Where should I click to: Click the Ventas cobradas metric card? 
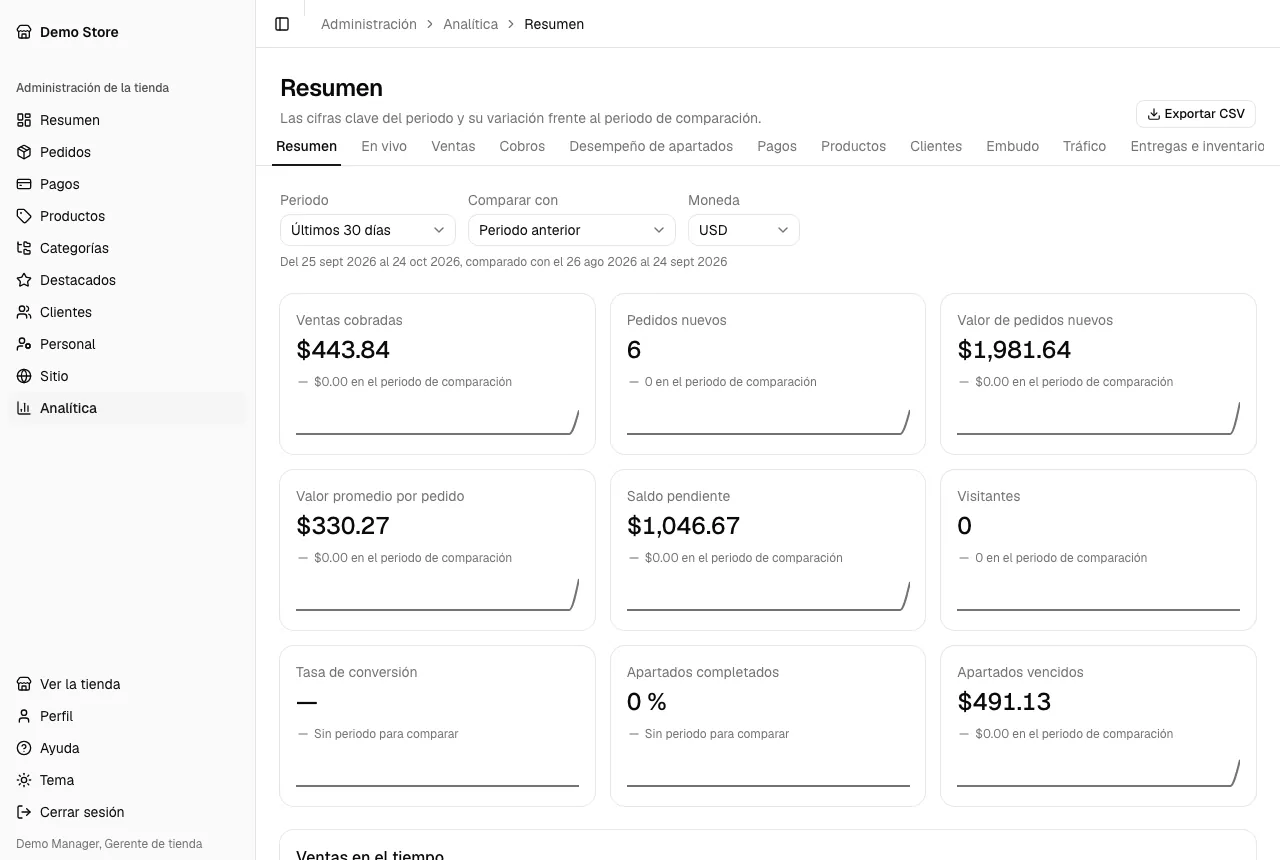(437, 374)
